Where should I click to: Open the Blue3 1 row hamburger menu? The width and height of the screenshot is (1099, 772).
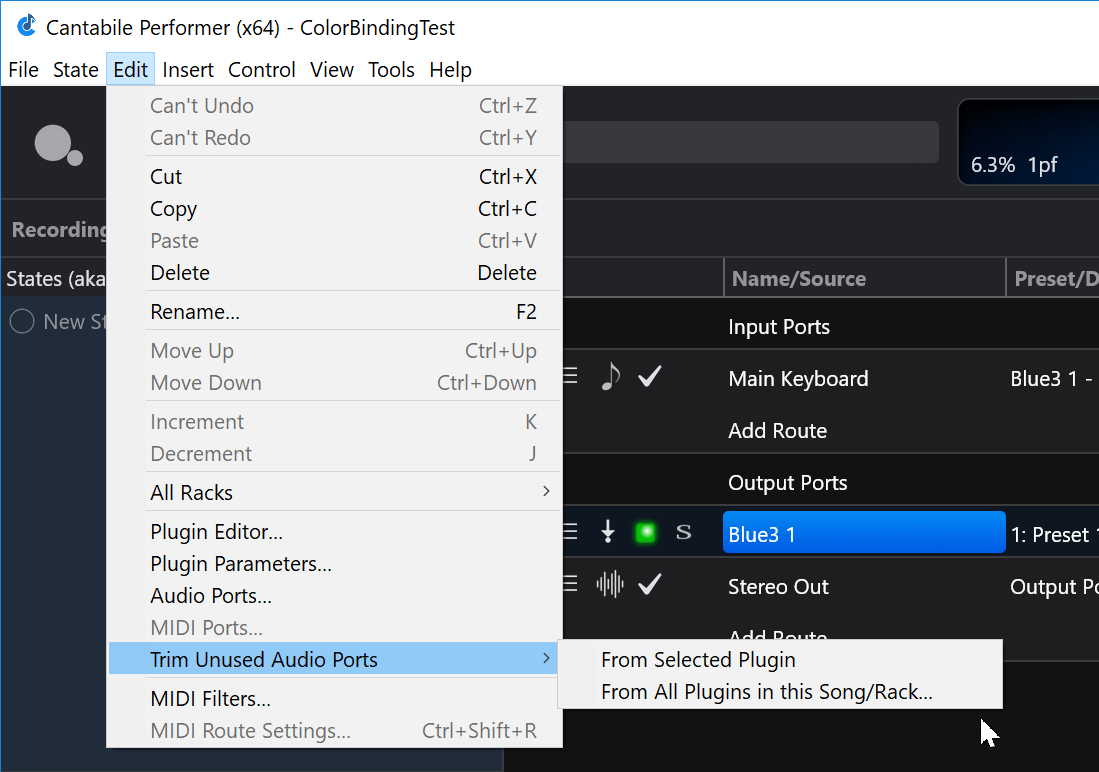pos(571,532)
